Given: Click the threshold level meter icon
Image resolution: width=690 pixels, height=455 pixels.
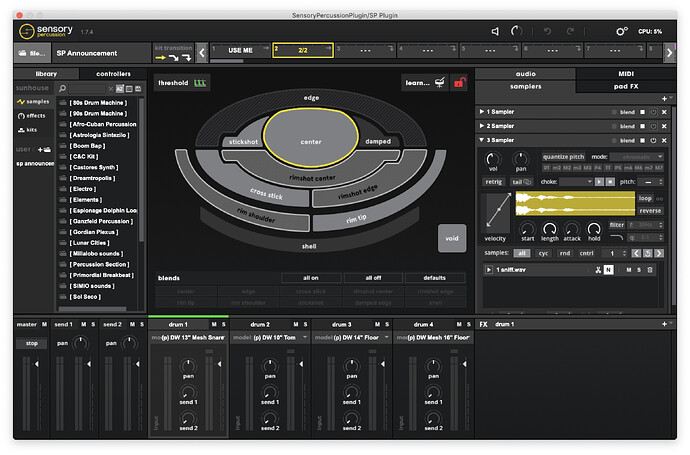Looking at the screenshot, I should coord(200,83).
